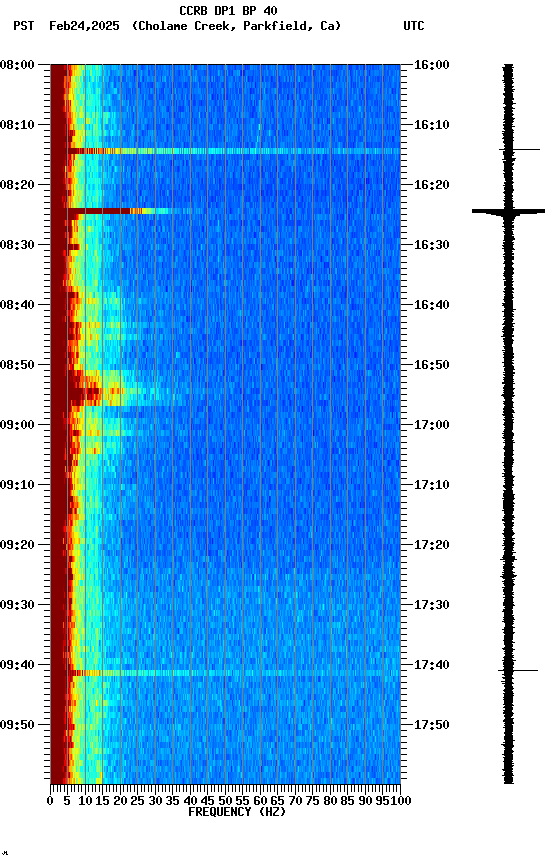Click the '25' frequency axis tick label
This screenshot has height=864, width=552.
(x=138, y=801)
